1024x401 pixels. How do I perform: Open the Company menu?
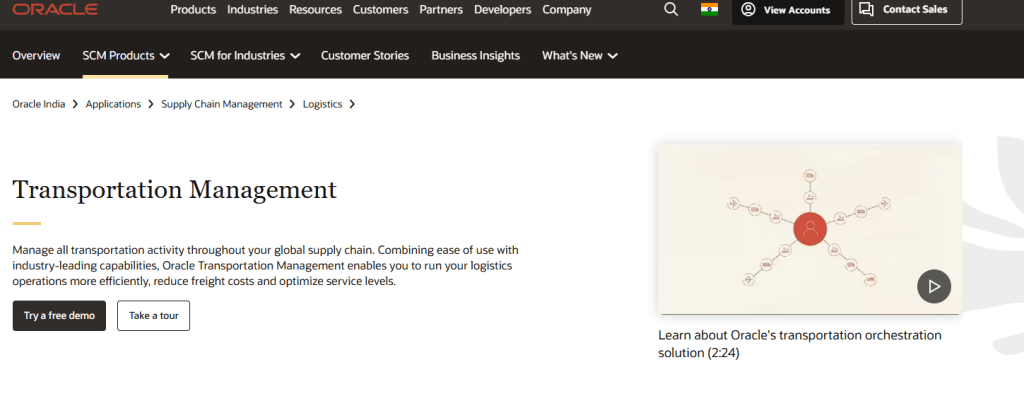coord(567,10)
